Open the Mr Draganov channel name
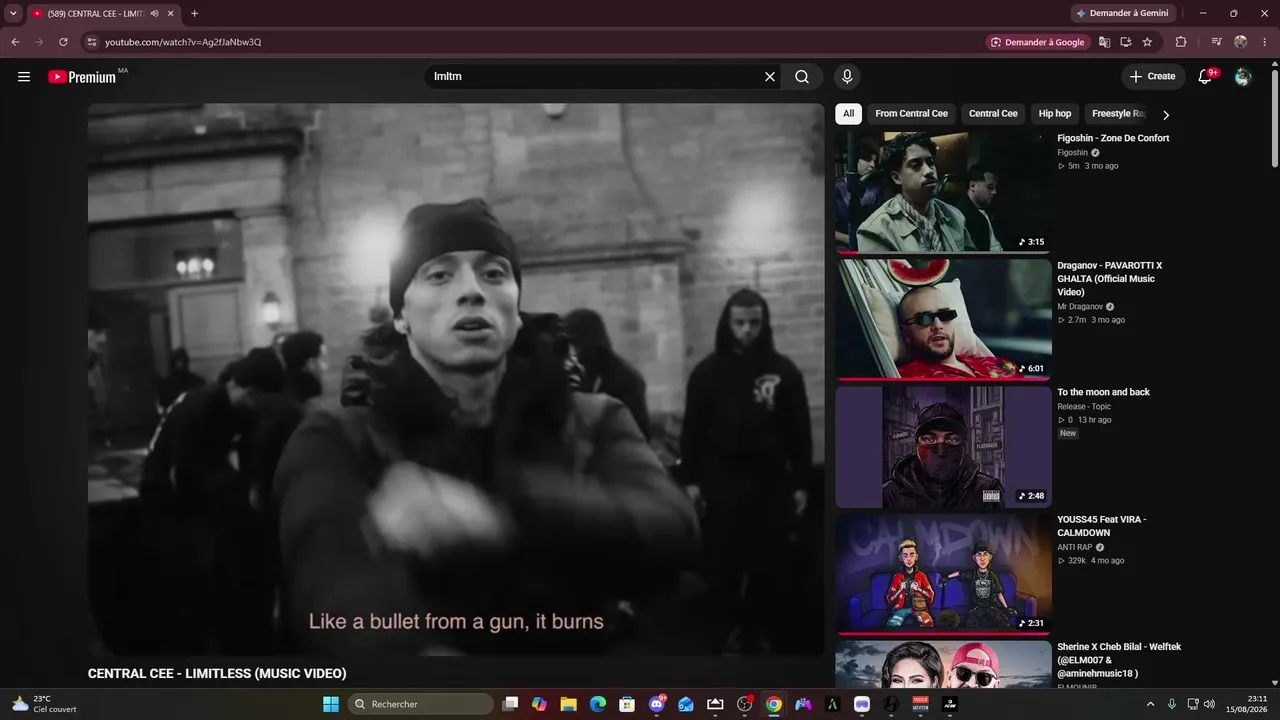 1080,307
